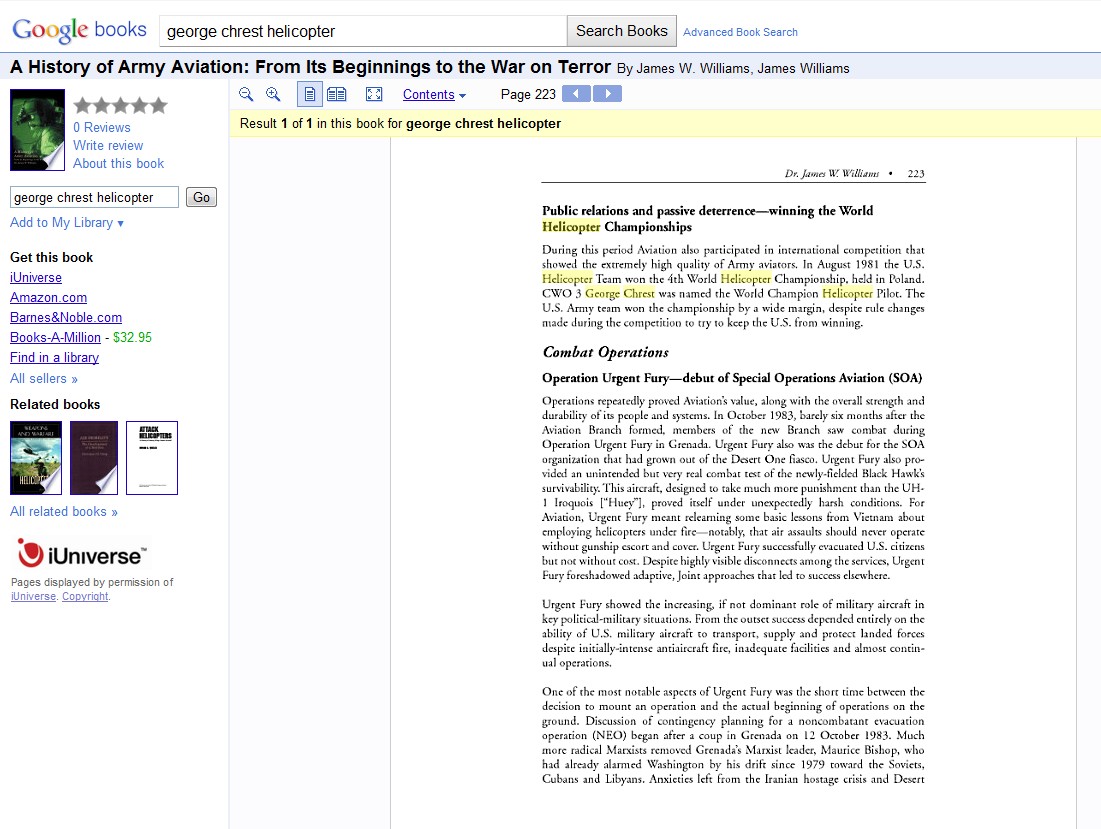This screenshot has width=1101, height=829.
Task: Click the zoom out magnifier icon
Action: tap(246, 94)
